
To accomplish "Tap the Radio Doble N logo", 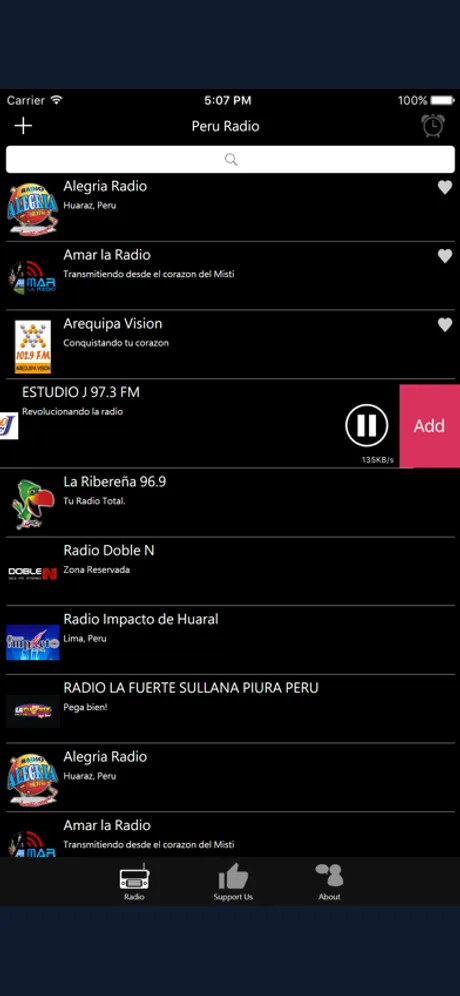I will click(x=33, y=574).
